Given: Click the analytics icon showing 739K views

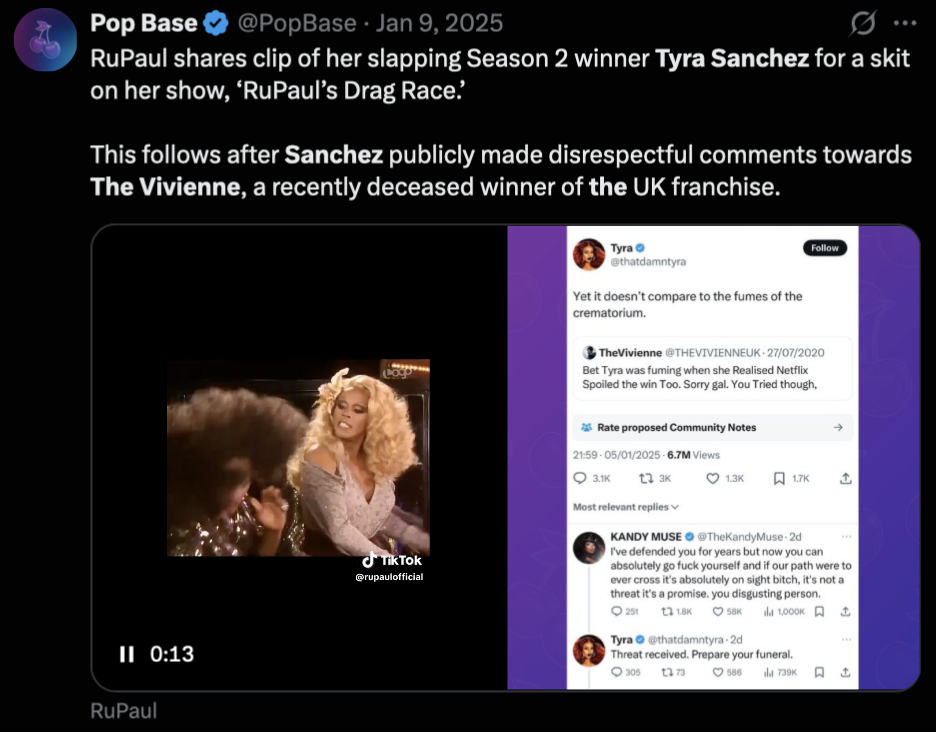Looking at the screenshot, I should [x=768, y=670].
